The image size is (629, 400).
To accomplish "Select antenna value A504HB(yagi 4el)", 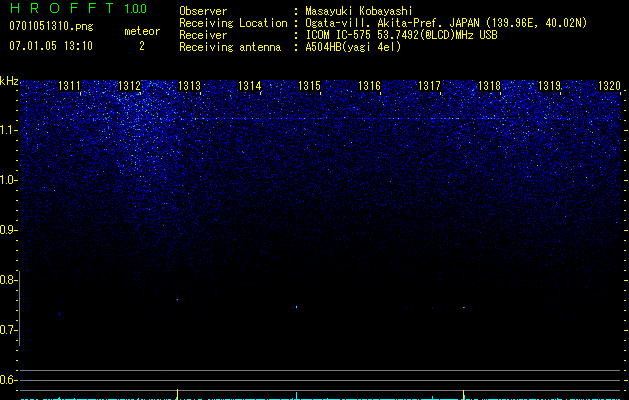I will (x=353, y=47).
